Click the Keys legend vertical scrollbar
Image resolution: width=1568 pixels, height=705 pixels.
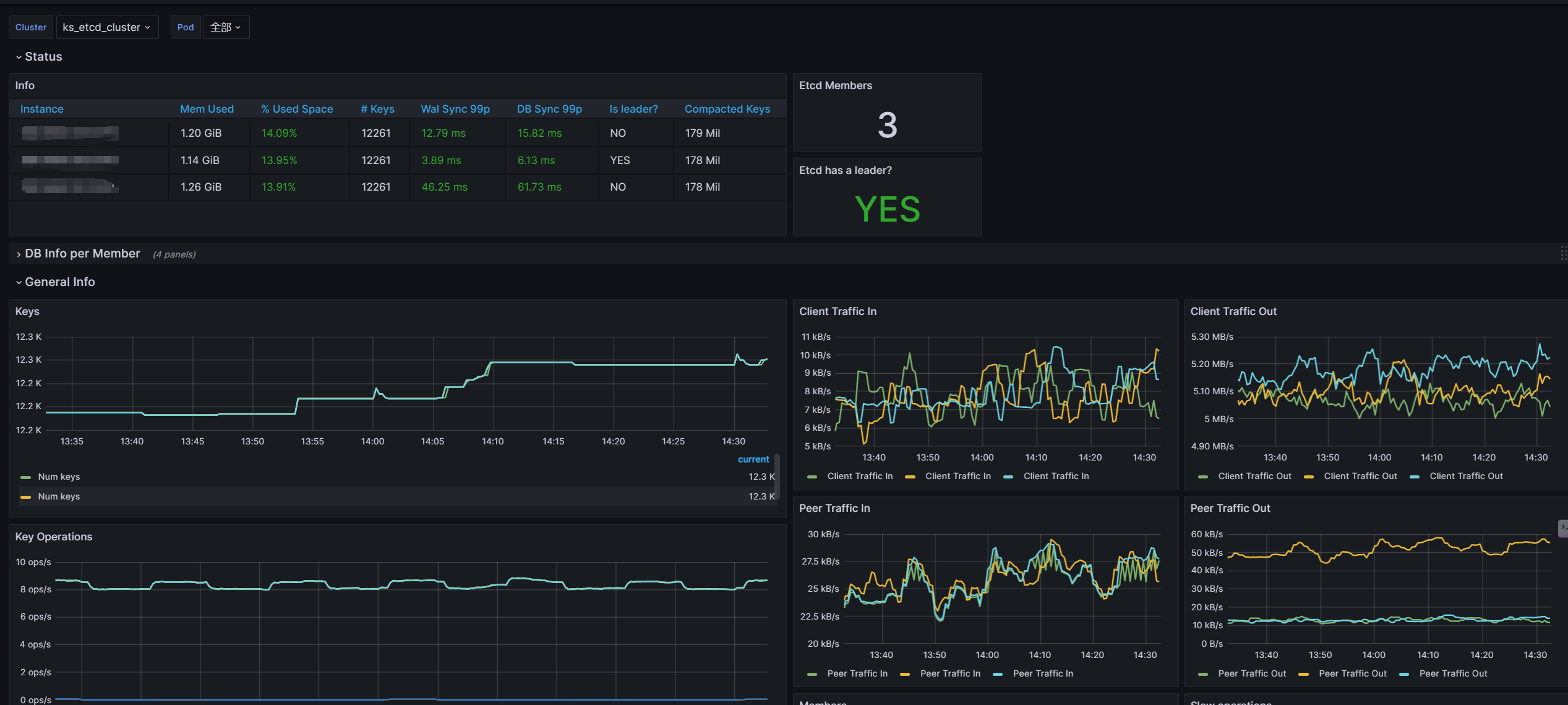(777, 475)
